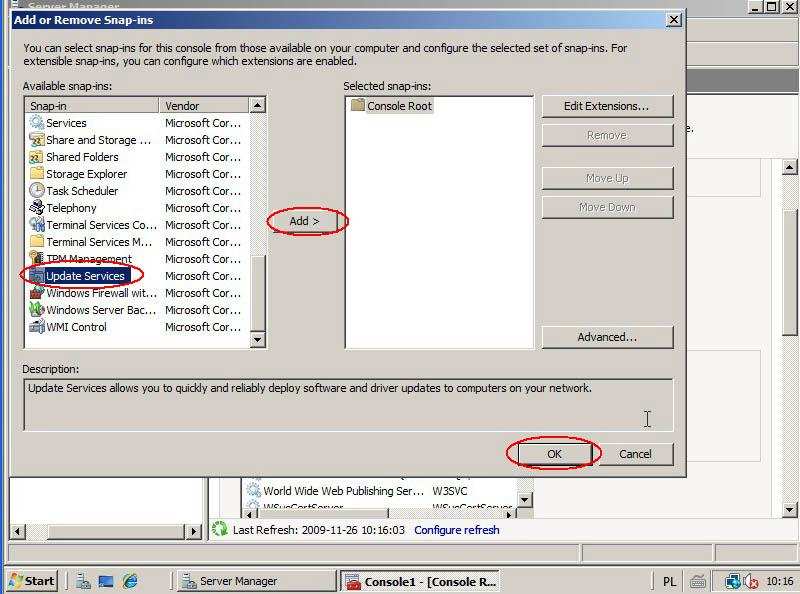Click the Description text box
Image resolution: width=800 pixels, height=594 pixels.
click(348, 405)
